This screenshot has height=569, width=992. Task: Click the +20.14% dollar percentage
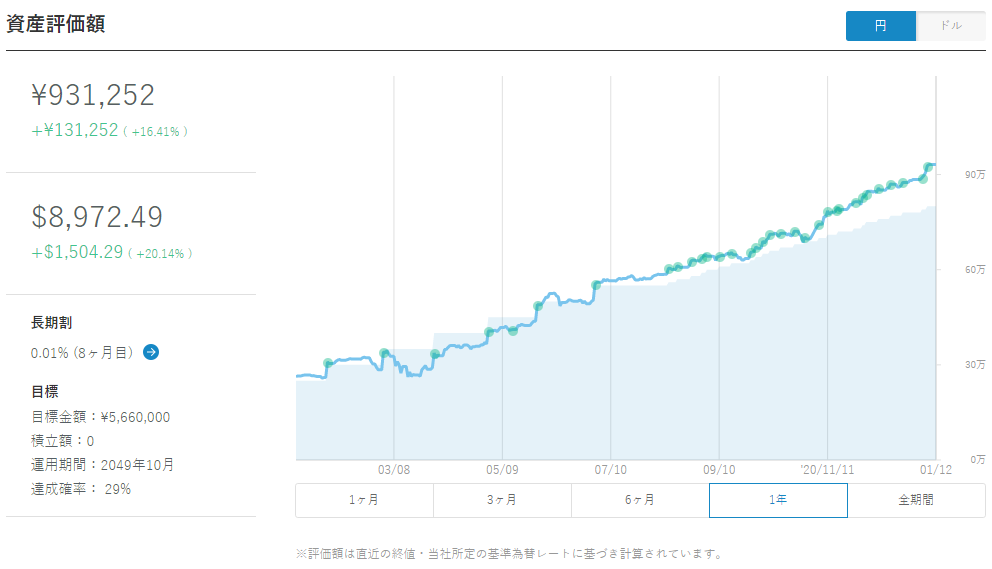[x=160, y=254]
